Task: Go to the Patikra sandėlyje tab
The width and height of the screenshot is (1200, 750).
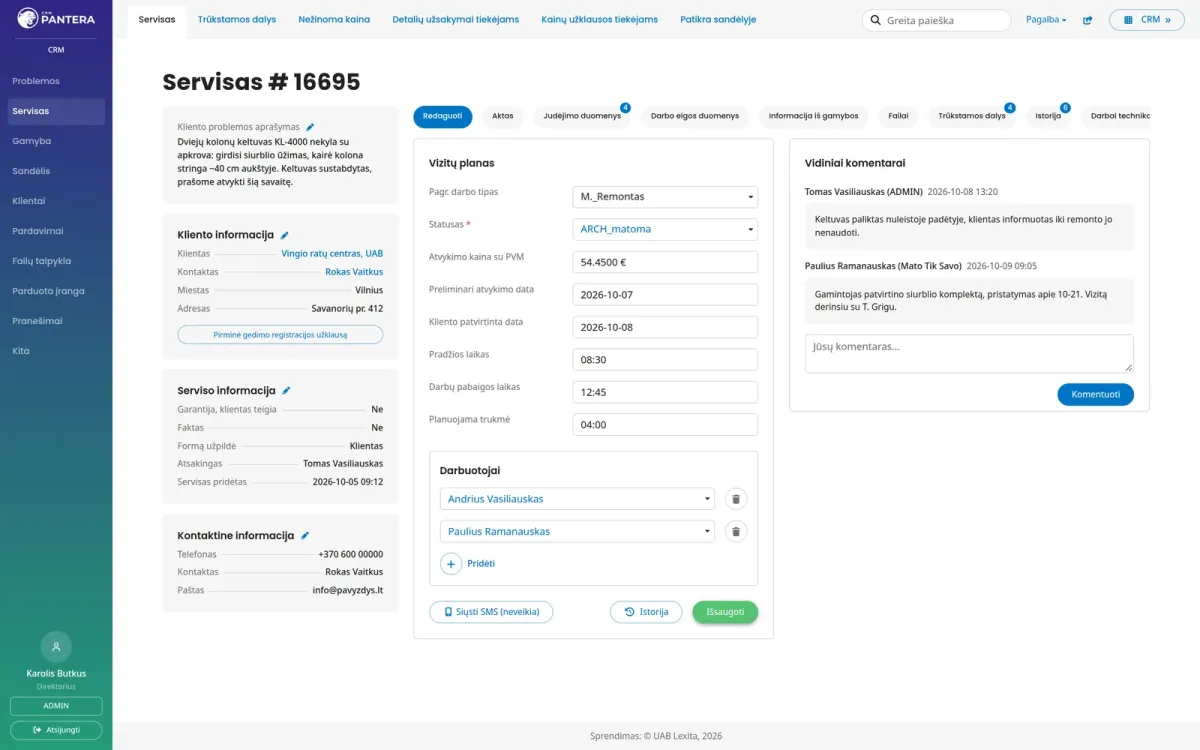Action: 718,20
